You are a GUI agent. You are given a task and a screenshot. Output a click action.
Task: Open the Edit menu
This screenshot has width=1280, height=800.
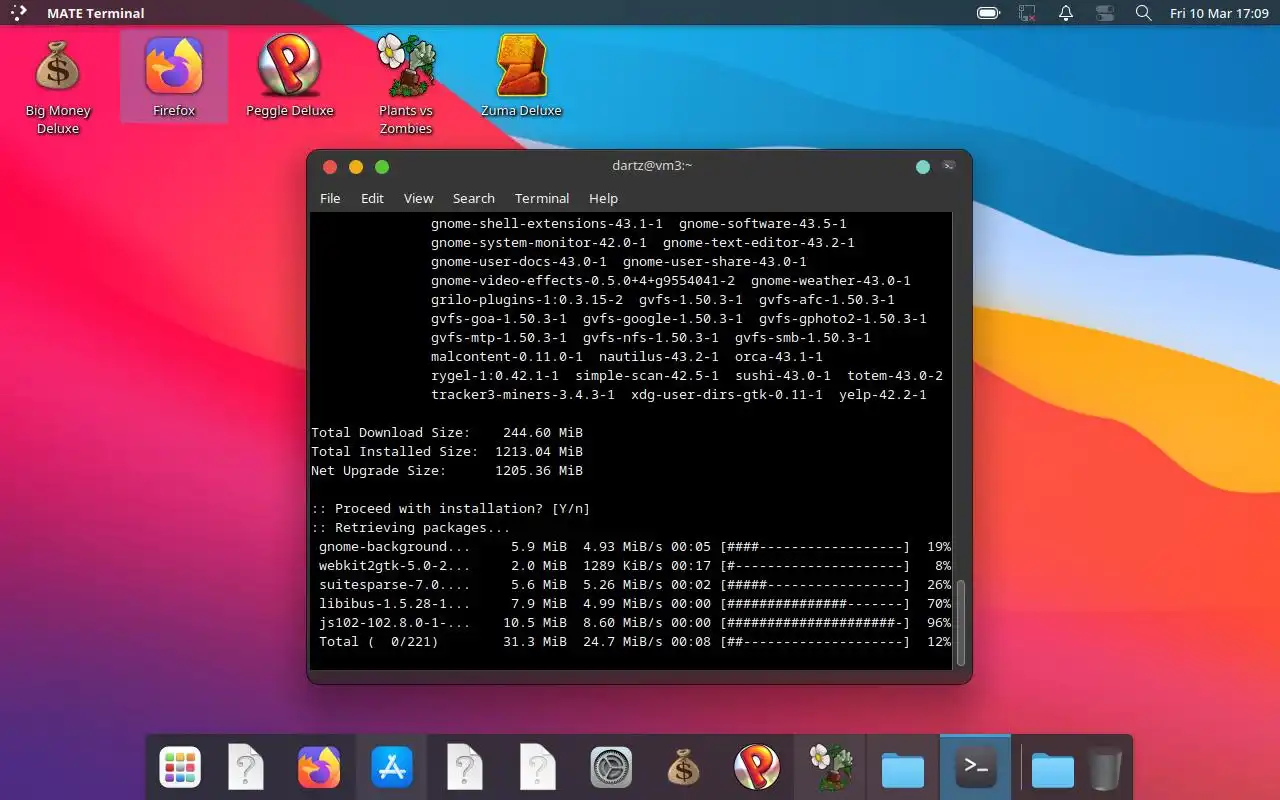(x=372, y=198)
